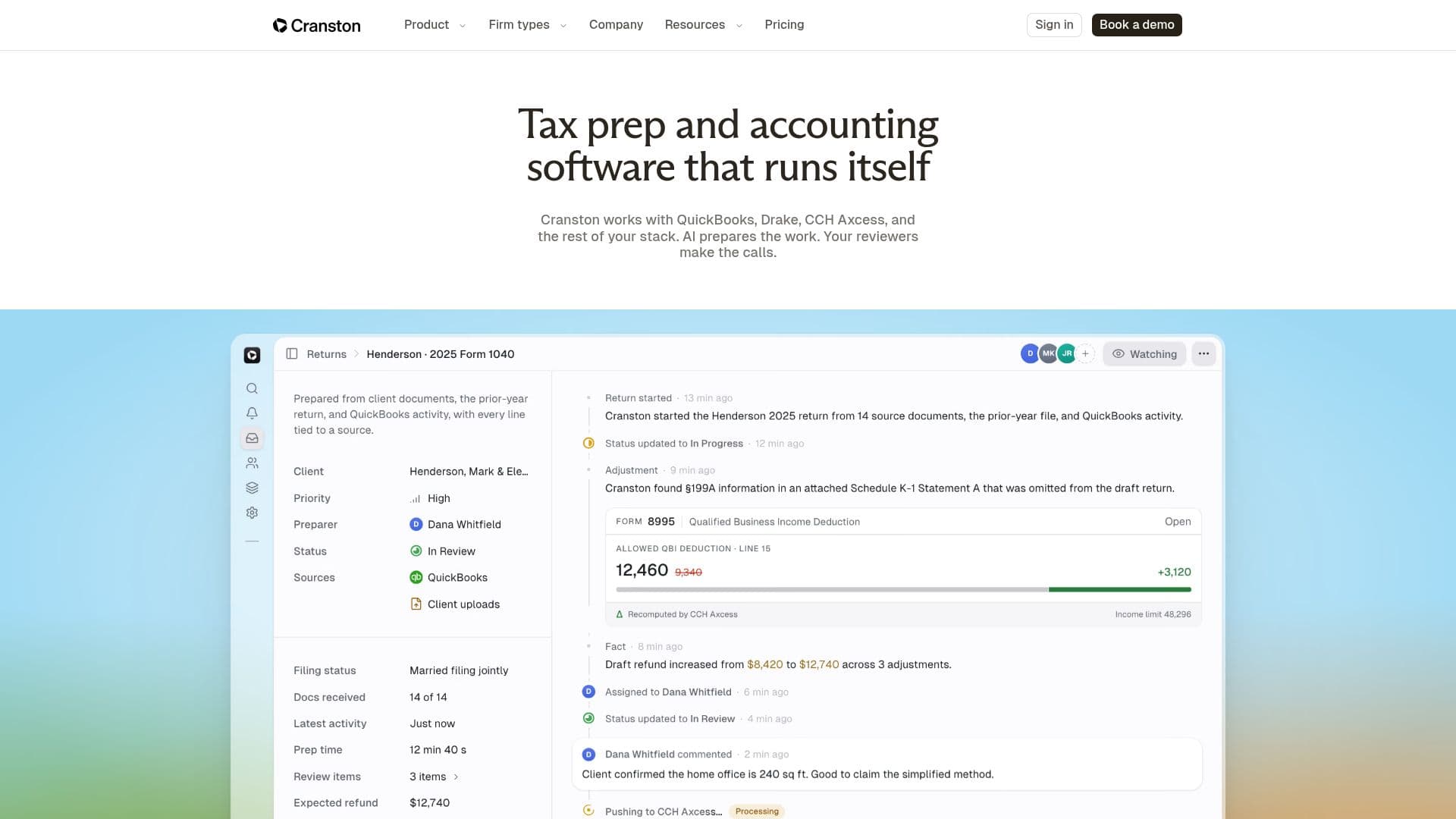1456x819 pixels.
Task: Click Henderson · 2025 Form 1040 breadcrumb
Action: [x=440, y=354]
